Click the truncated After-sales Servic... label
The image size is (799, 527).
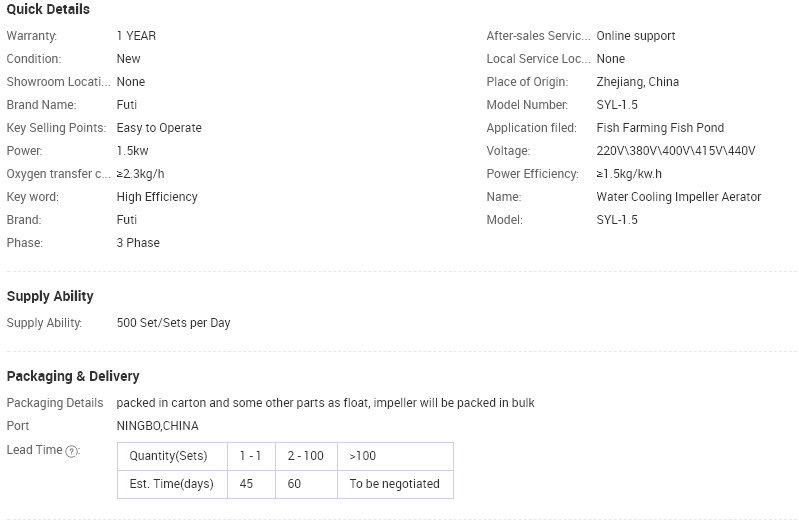point(538,36)
